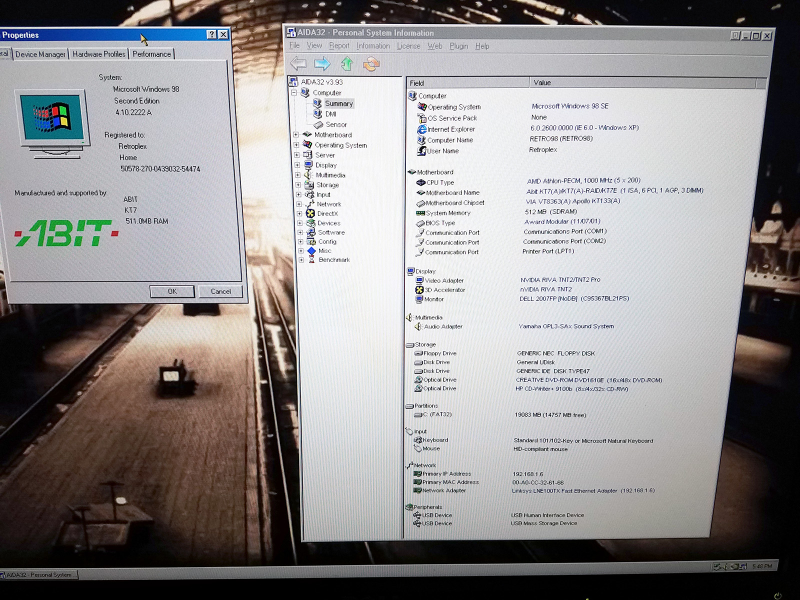The image size is (800, 600).
Task: Click the help question mark in Properties titlebar
Action: point(212,35)
